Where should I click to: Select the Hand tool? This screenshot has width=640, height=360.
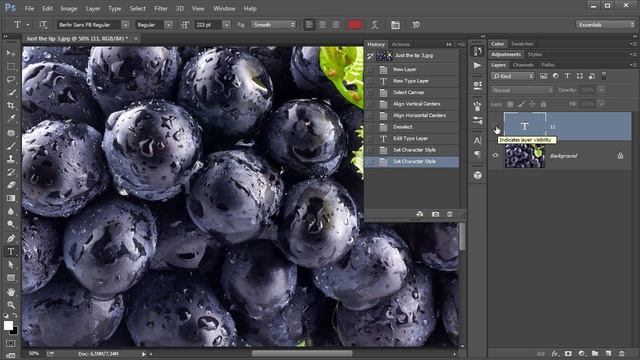[x=11, y=291]
